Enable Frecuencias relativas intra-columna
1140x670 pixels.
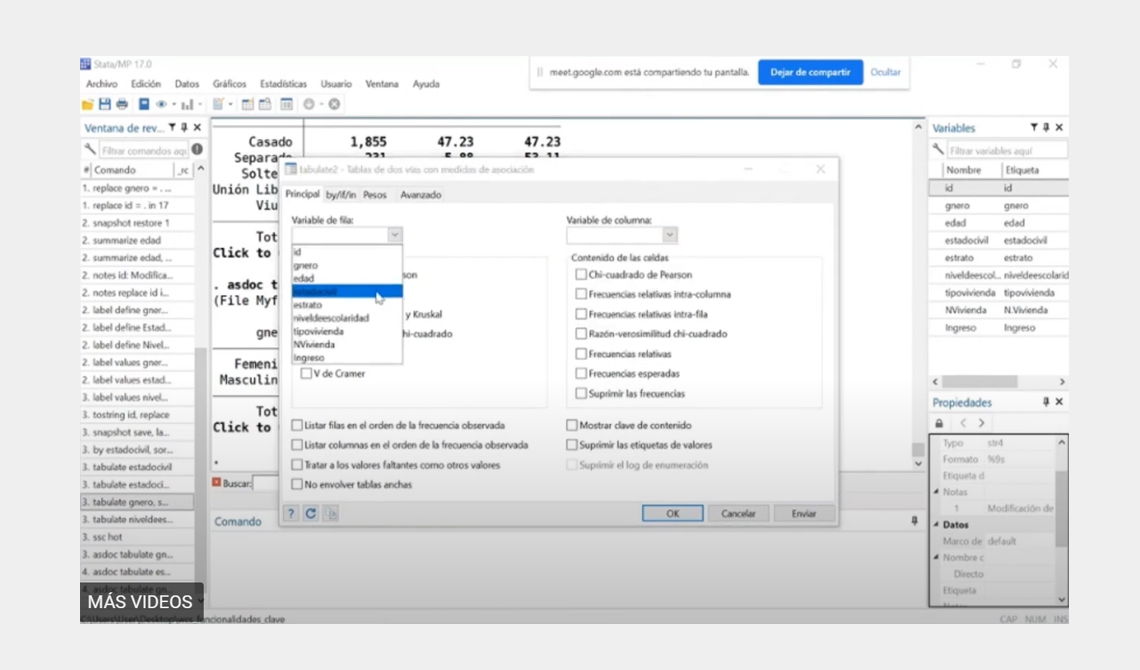(581, 294)
